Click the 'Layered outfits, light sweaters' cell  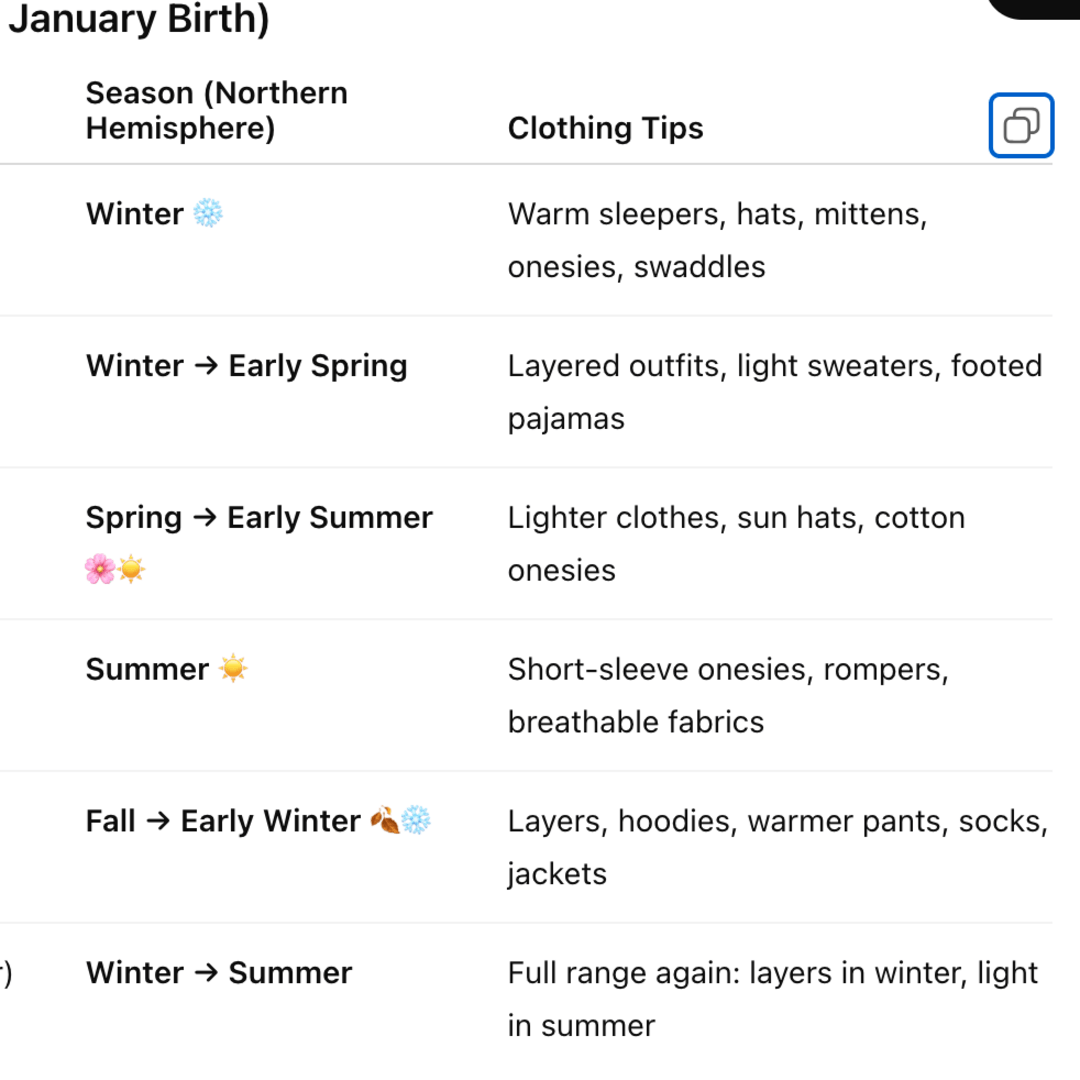(774, 366)
